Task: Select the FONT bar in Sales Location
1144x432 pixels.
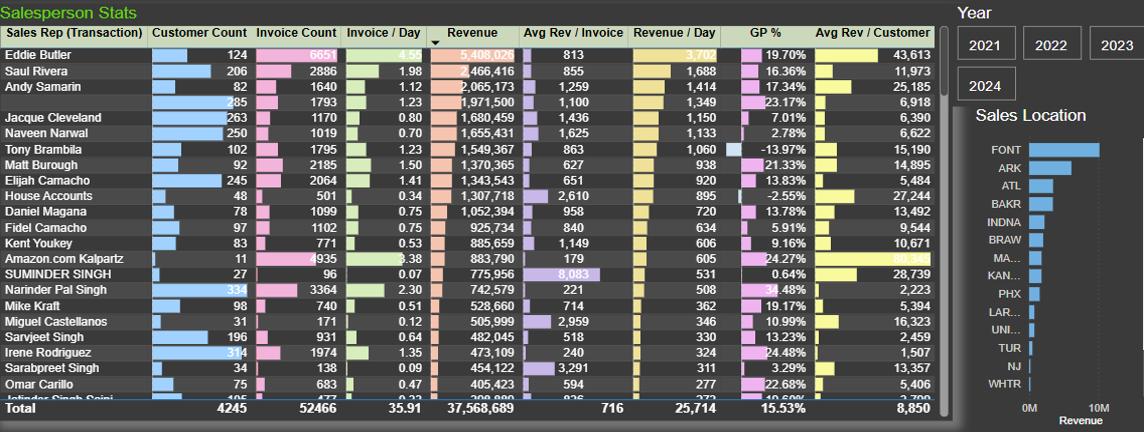Action: [x=1064, y=150]
